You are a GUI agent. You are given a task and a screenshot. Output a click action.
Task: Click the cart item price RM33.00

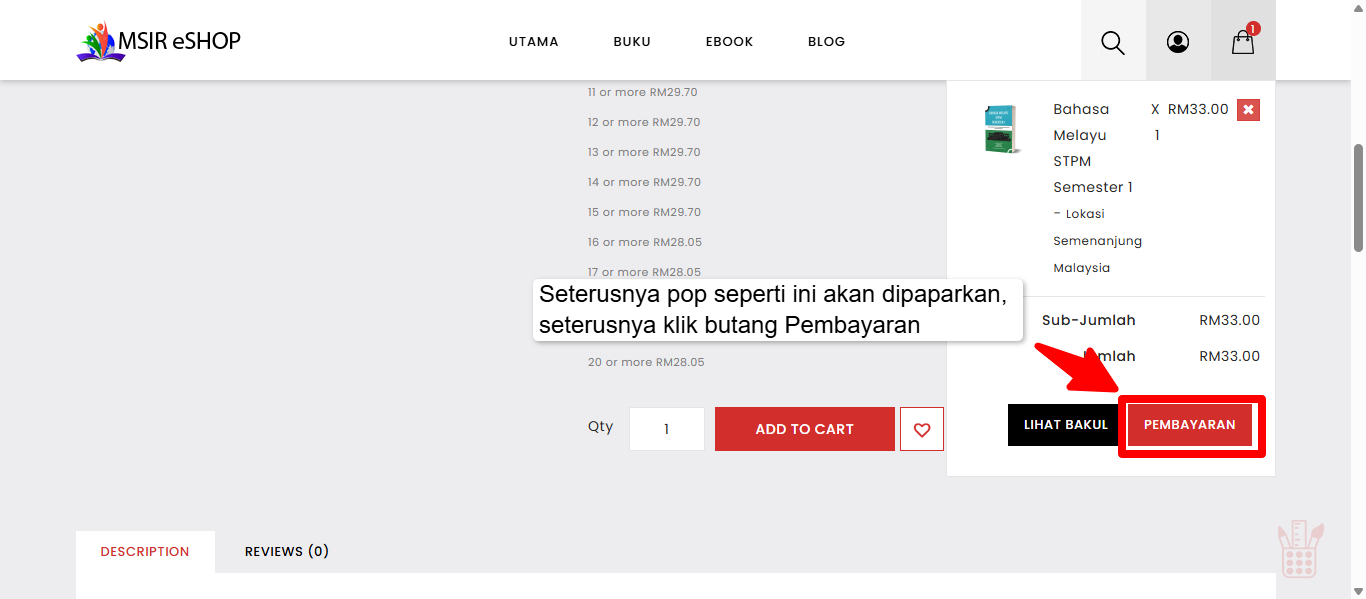(x=1198, y=109)
